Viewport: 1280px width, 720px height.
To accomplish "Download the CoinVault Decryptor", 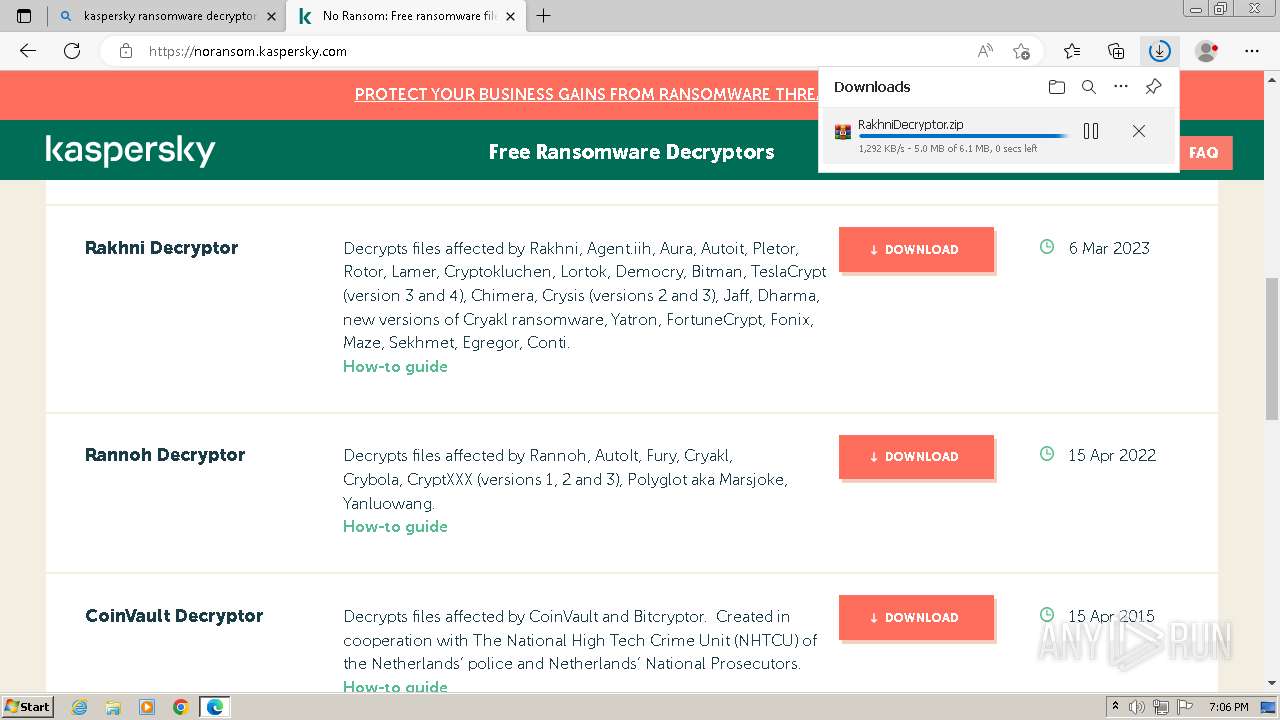I will [x=916, y=618].
